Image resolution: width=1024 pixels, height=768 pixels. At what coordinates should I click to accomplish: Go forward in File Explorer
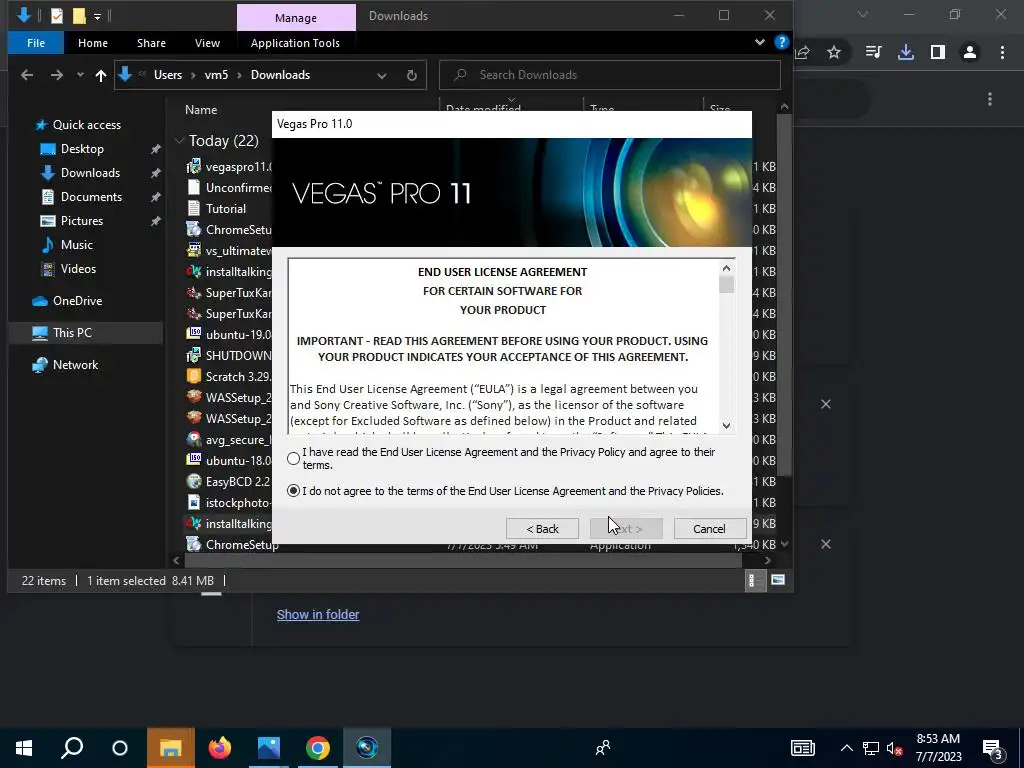tap(57, 75)
